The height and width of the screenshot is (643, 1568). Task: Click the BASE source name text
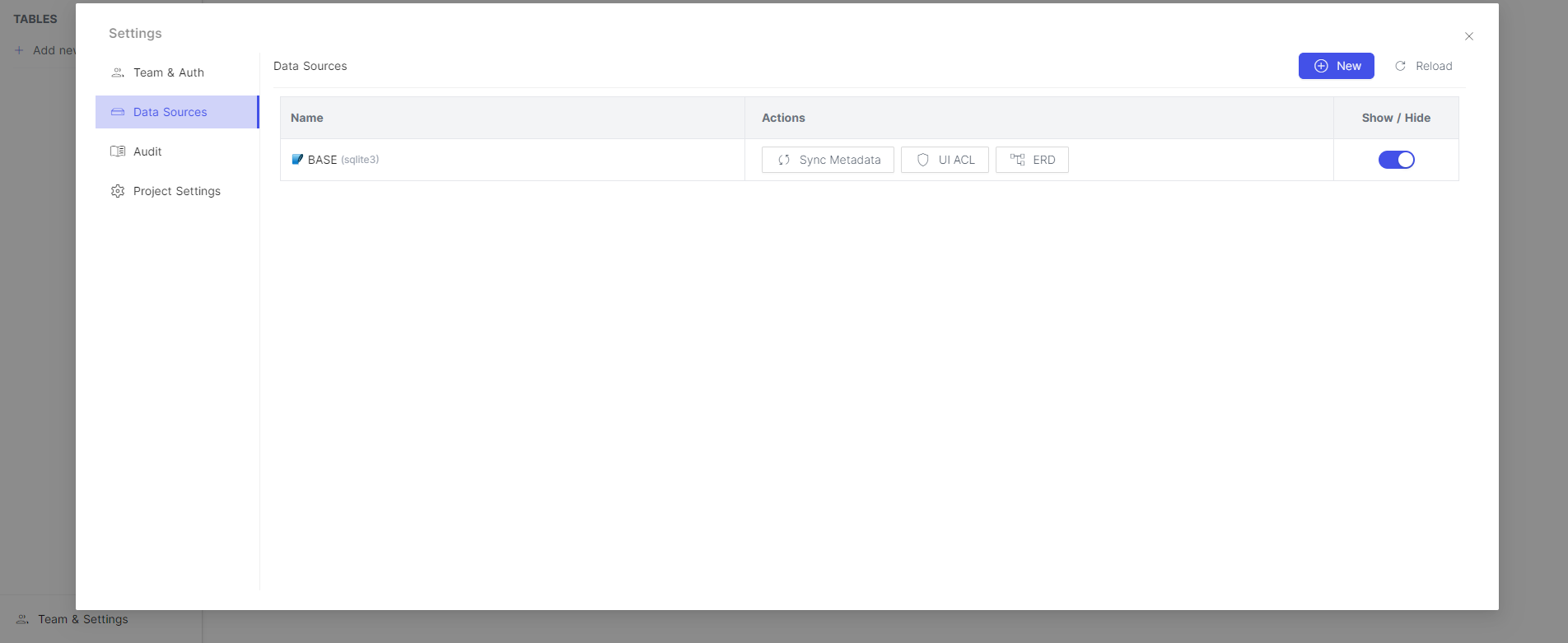[322, 160]
